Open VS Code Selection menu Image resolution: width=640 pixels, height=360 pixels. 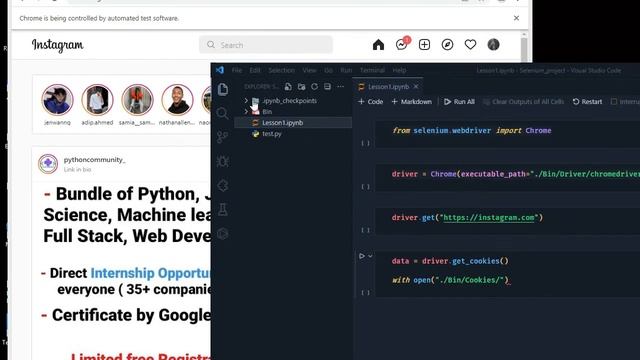[x=282, y=70]
